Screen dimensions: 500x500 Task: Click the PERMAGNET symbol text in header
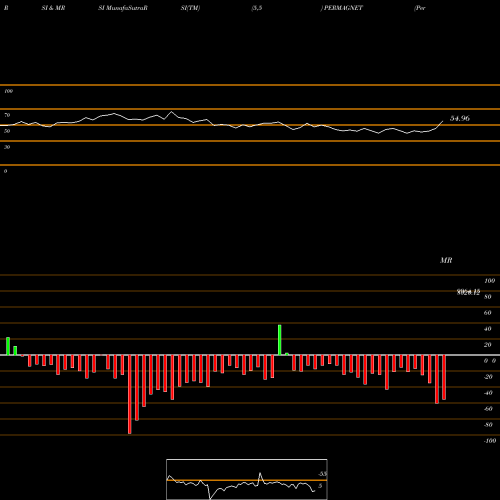coord(343,8)
